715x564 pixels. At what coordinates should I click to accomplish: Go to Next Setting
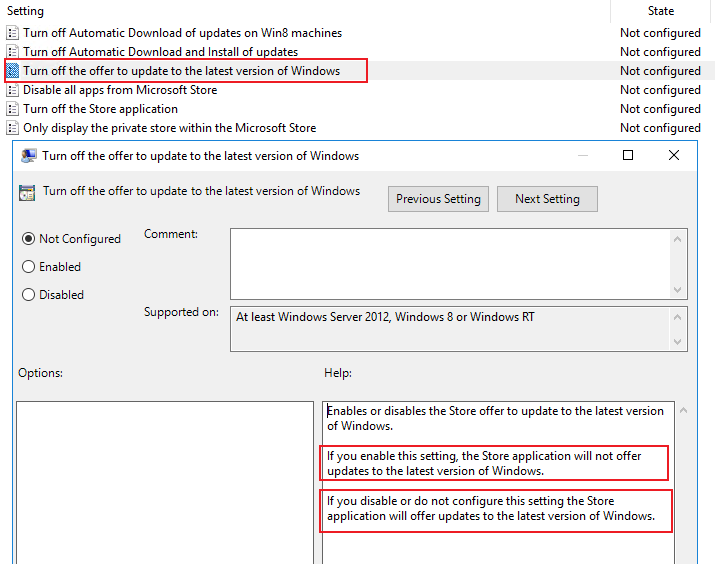547,199
